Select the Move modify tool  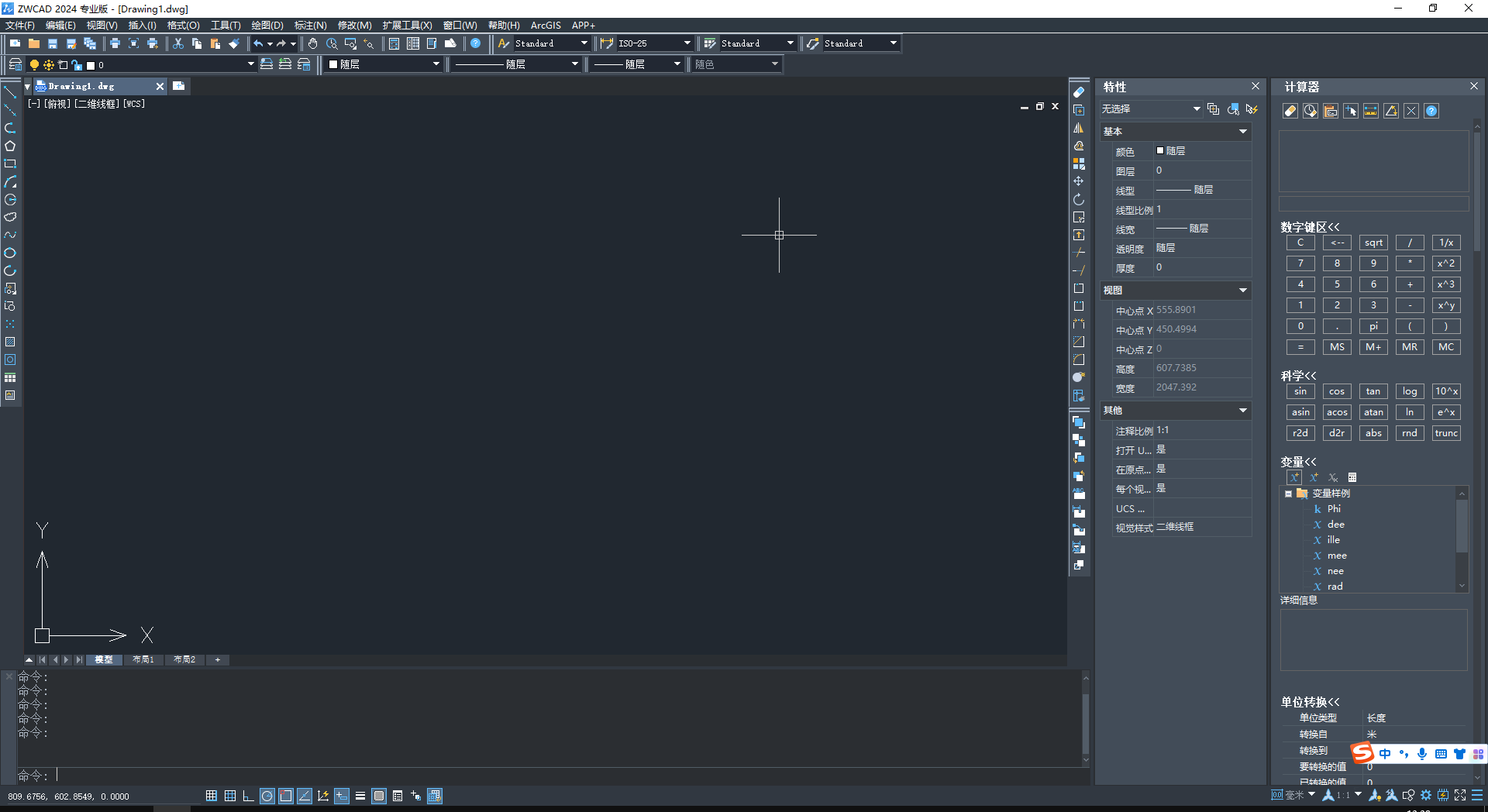click(x=1079, y=181)
